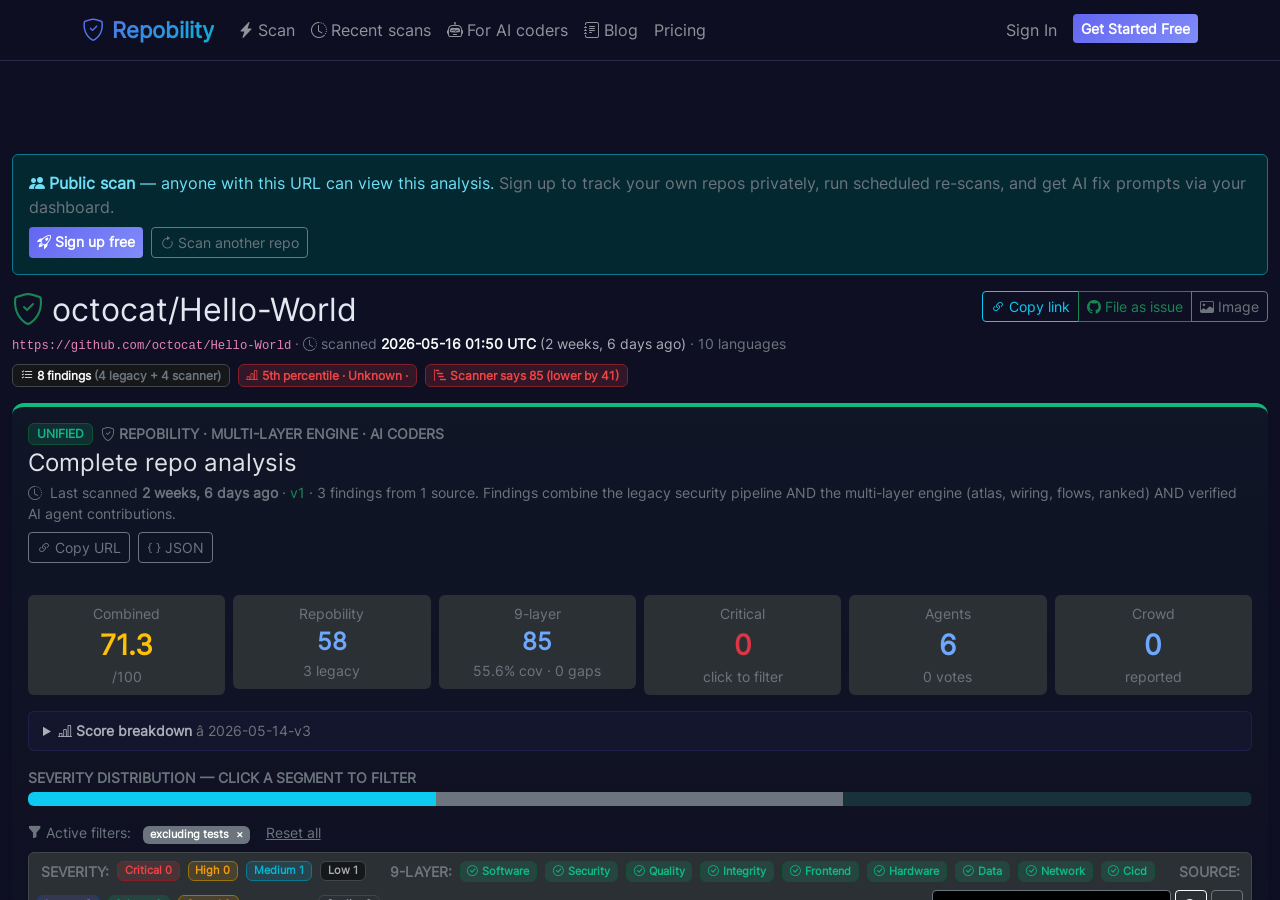The image size is (1280, 900).
Task: Click the dark teal segment of severity bar
Action: pyautogui.click(x=1047, y=799)
